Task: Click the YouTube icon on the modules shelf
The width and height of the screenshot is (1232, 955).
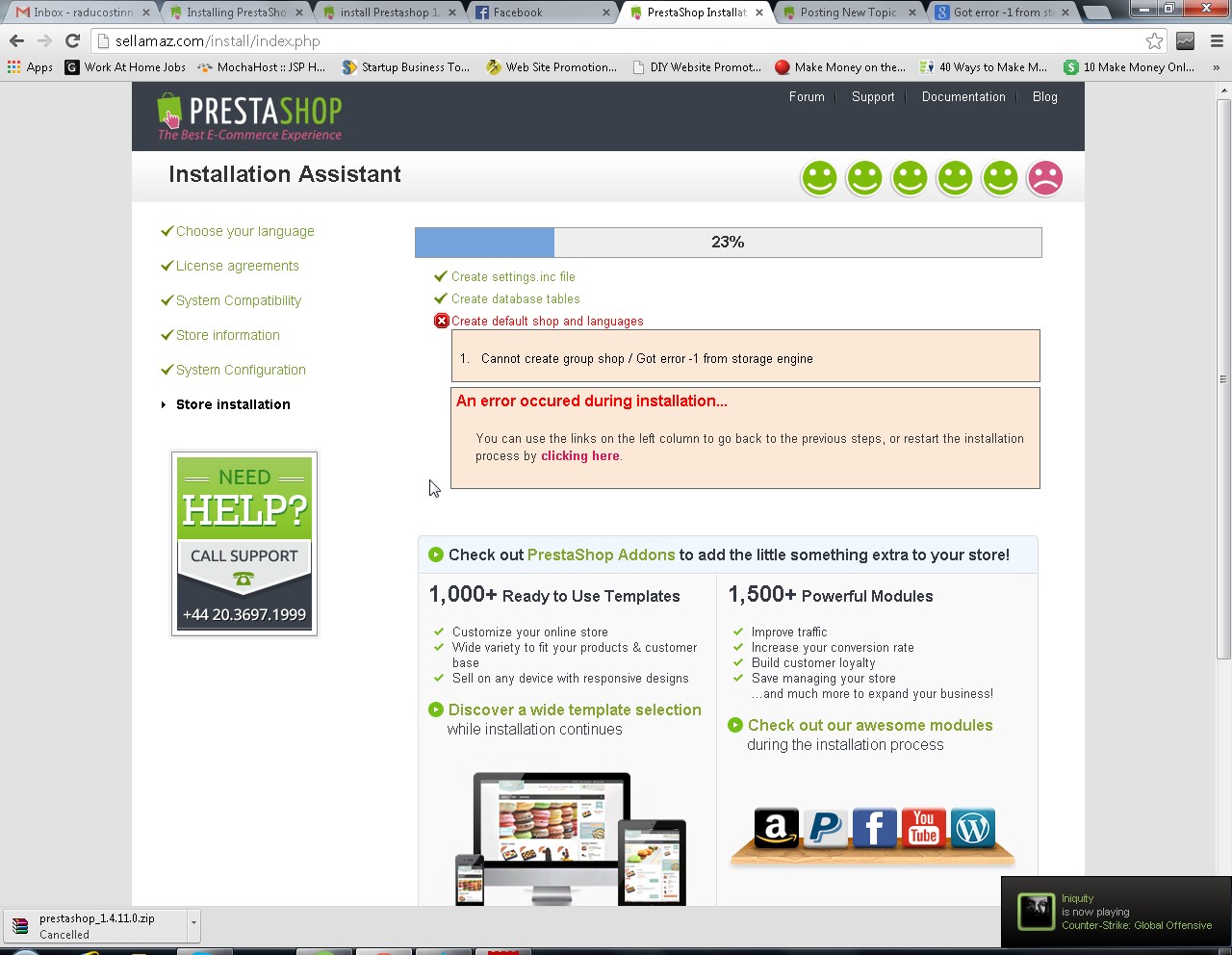Action: tap(924, 828)
